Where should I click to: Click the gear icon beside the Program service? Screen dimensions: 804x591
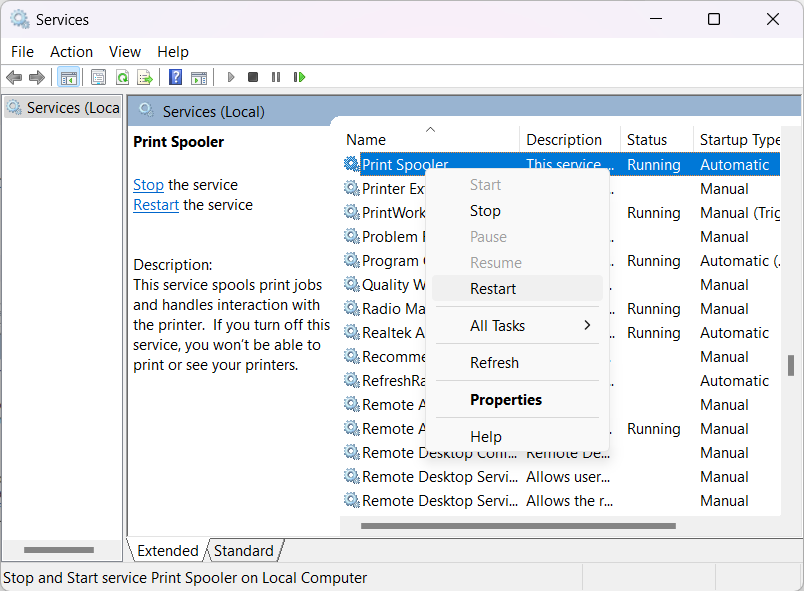(351, 260)
